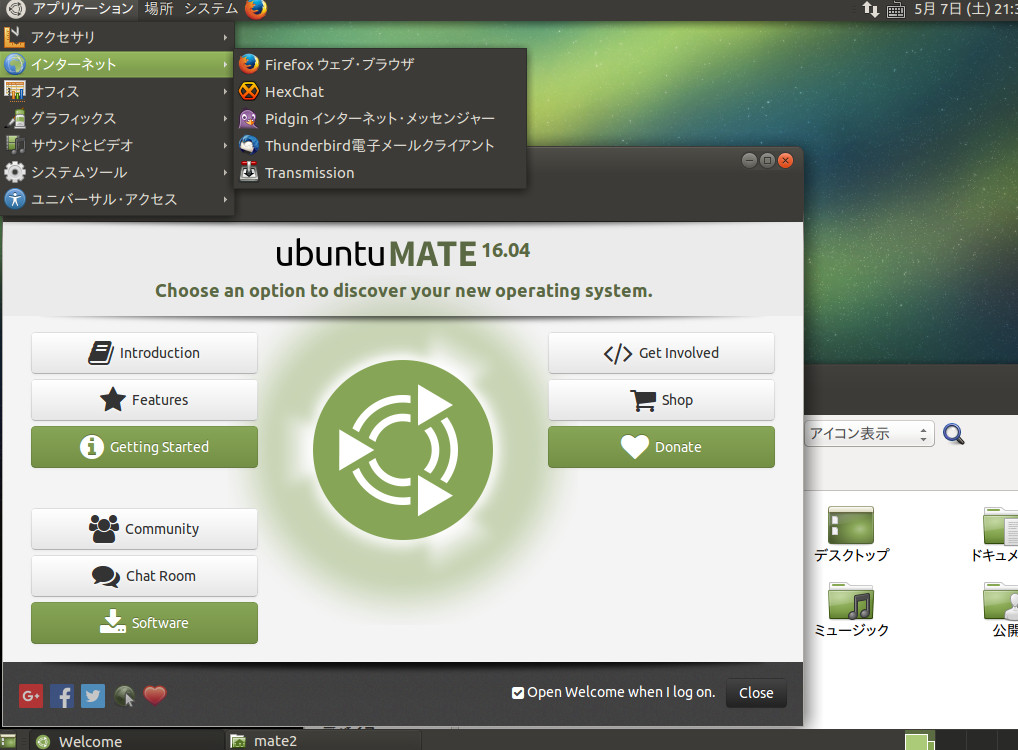Click the large Ubuntu MATE logo

(403, 450)
